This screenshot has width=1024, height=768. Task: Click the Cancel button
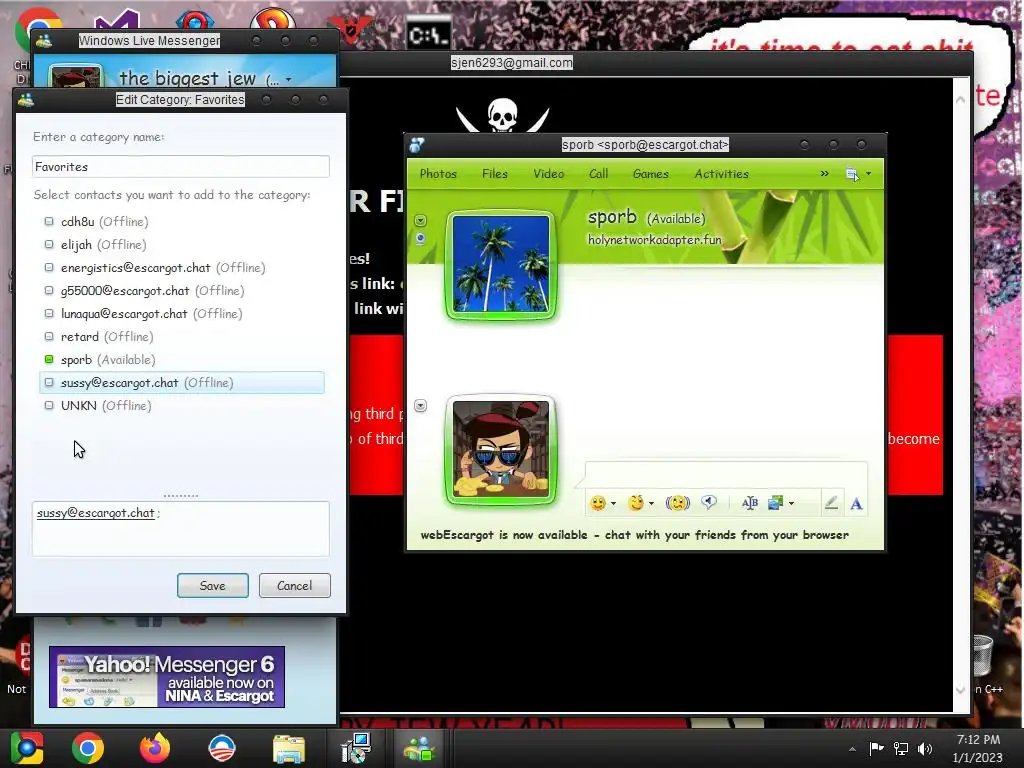[295, 586]
